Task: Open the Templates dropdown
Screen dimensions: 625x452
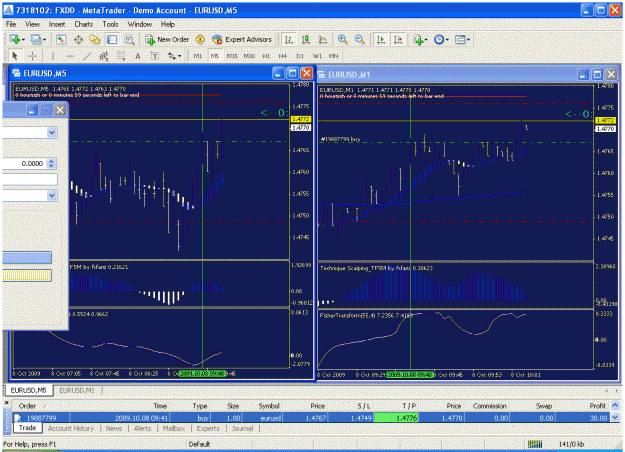Action: click(x=462, y=39)
